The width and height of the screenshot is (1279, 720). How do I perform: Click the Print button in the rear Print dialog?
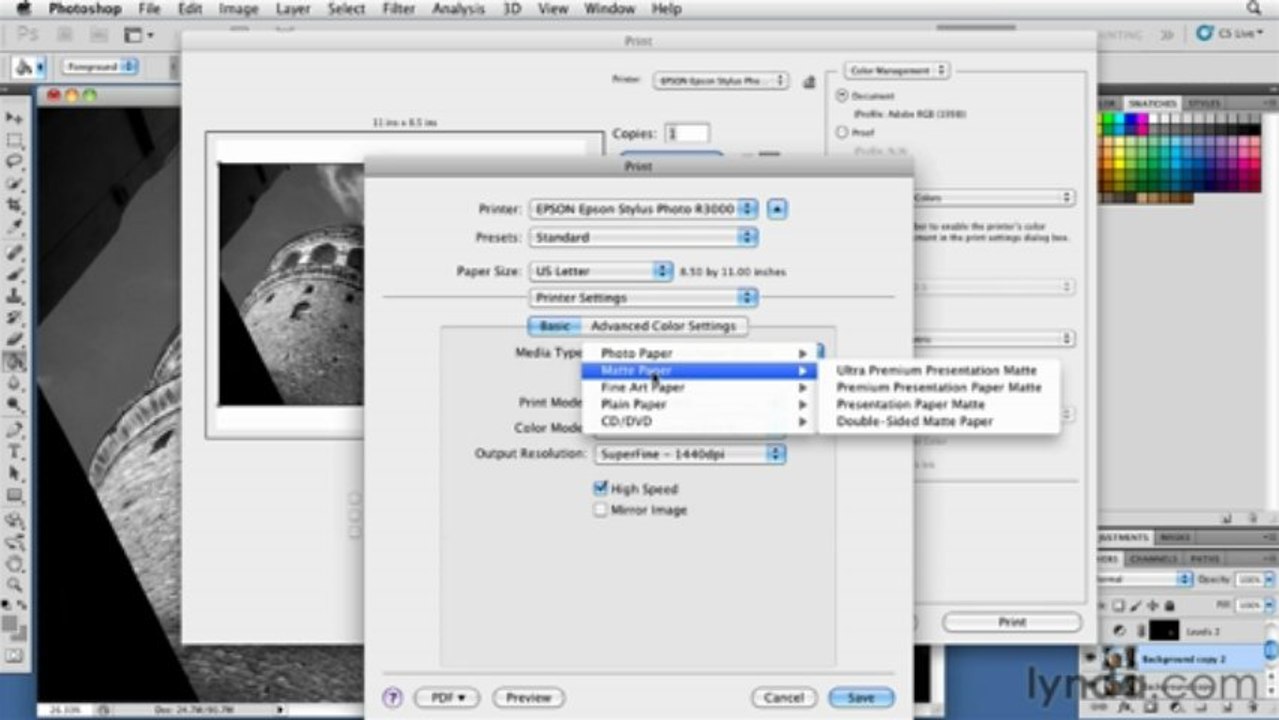coord(1012,622)
